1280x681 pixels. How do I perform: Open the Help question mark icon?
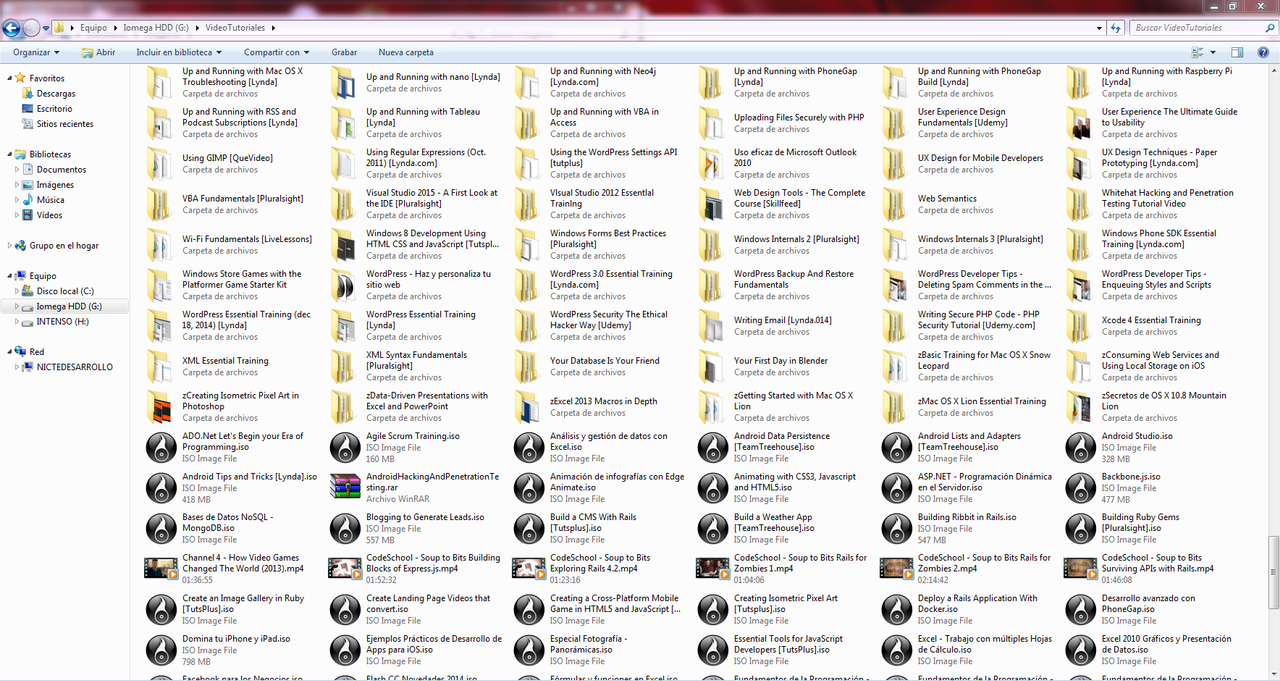[x=1264, y=52]
